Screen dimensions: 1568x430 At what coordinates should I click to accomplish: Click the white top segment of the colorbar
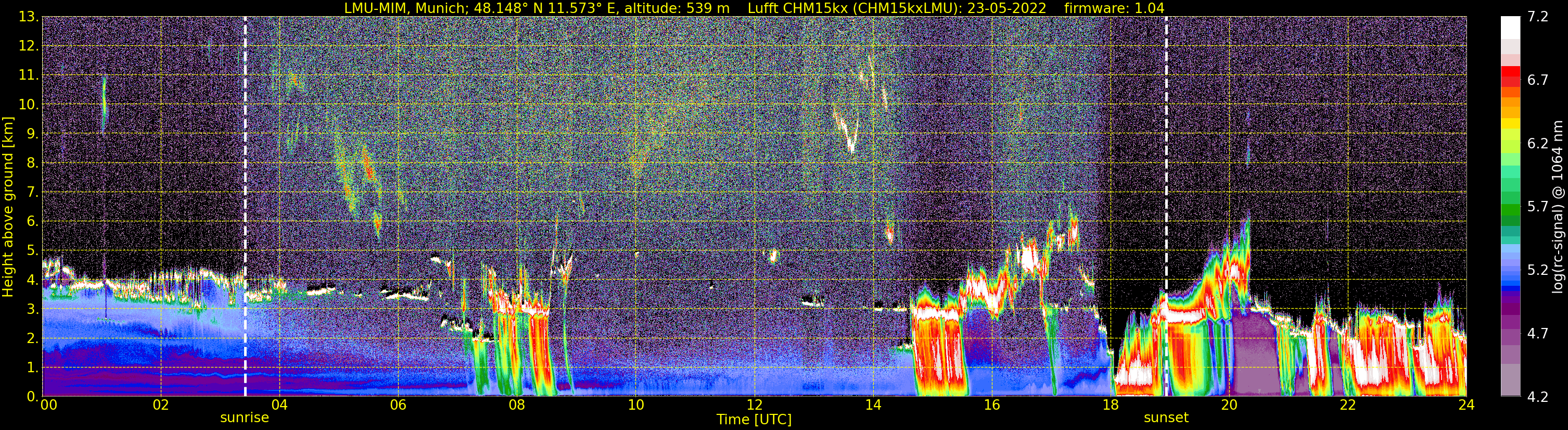1510,28
